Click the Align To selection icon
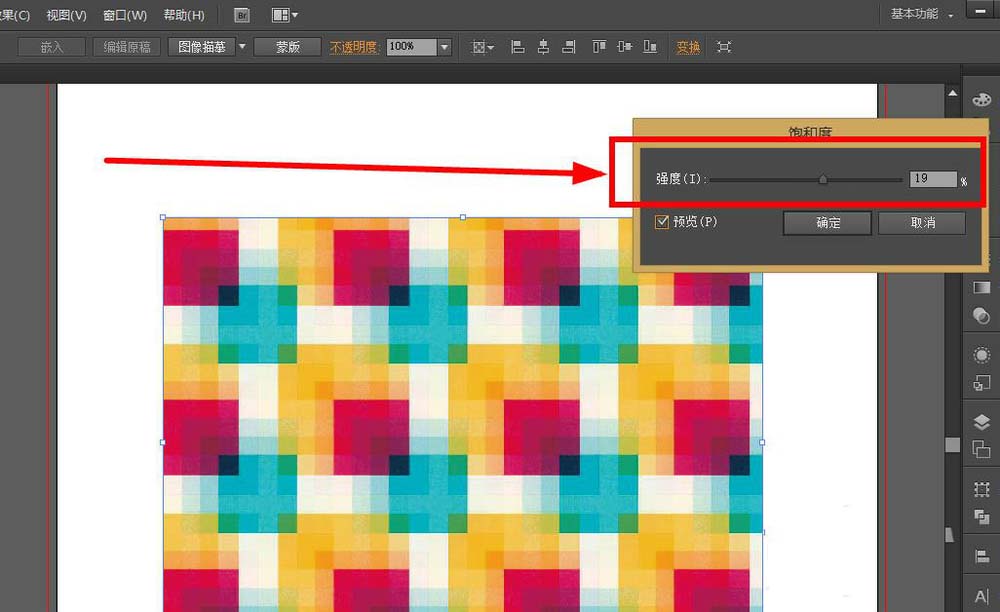1000x612 pixels. point(478,47)
